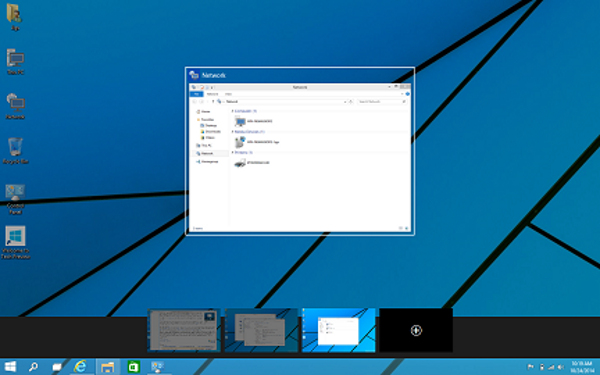The image size is (600, 375).
Task: Click the taskbar icon right of Store
Action: tap(158, 367)
